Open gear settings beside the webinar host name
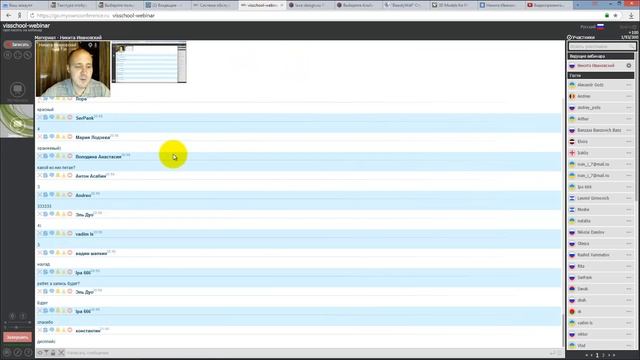Screen dimensions: 640x360 629,65
